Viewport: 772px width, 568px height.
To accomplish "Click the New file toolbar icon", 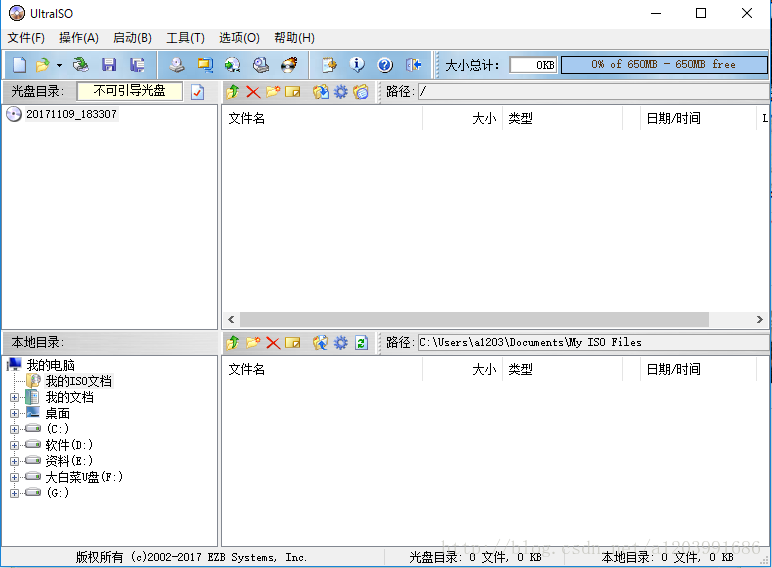I will (19, 65).
